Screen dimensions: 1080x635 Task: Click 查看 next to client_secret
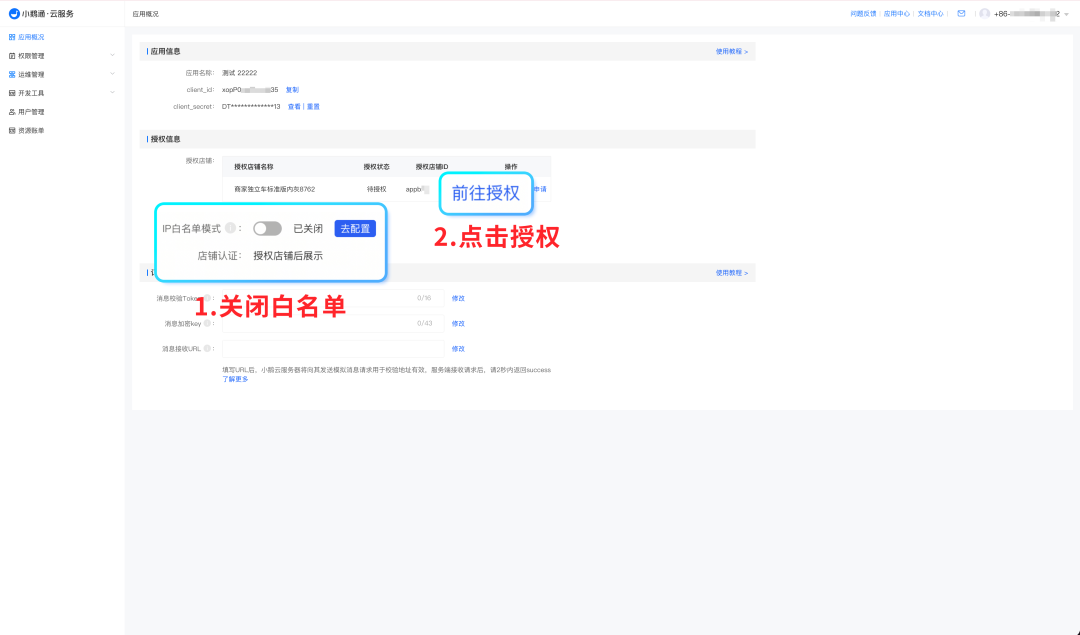coord(294,107)
